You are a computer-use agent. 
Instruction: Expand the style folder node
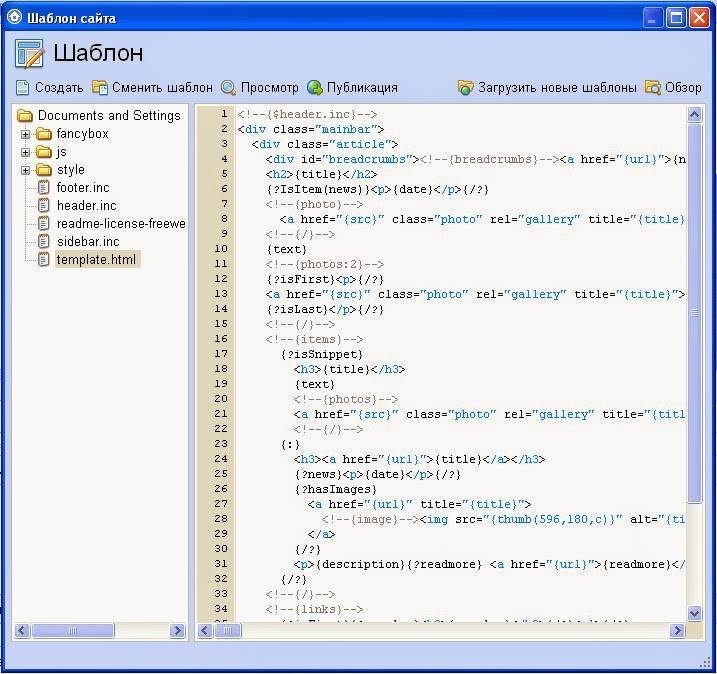pyautogui.click(x=26, y=170)
